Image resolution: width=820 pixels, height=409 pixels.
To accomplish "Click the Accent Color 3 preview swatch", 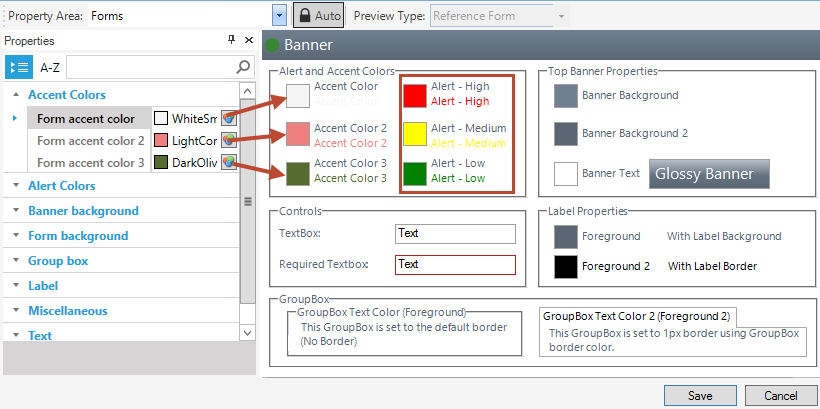I will pos(298,174).
